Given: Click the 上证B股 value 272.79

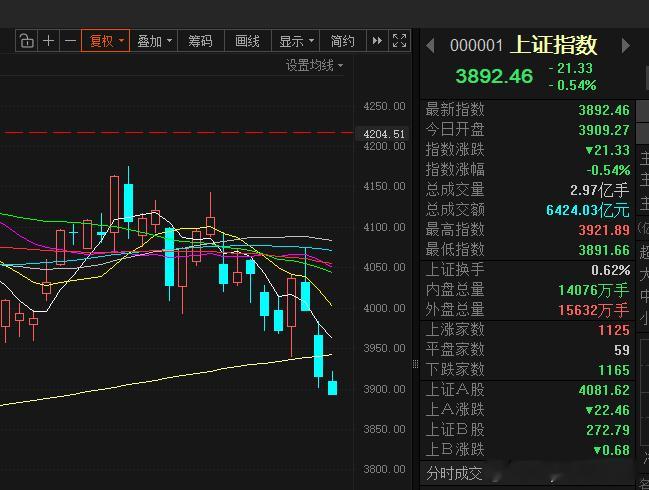Looking at the screenshot, I should click(608, 430).
